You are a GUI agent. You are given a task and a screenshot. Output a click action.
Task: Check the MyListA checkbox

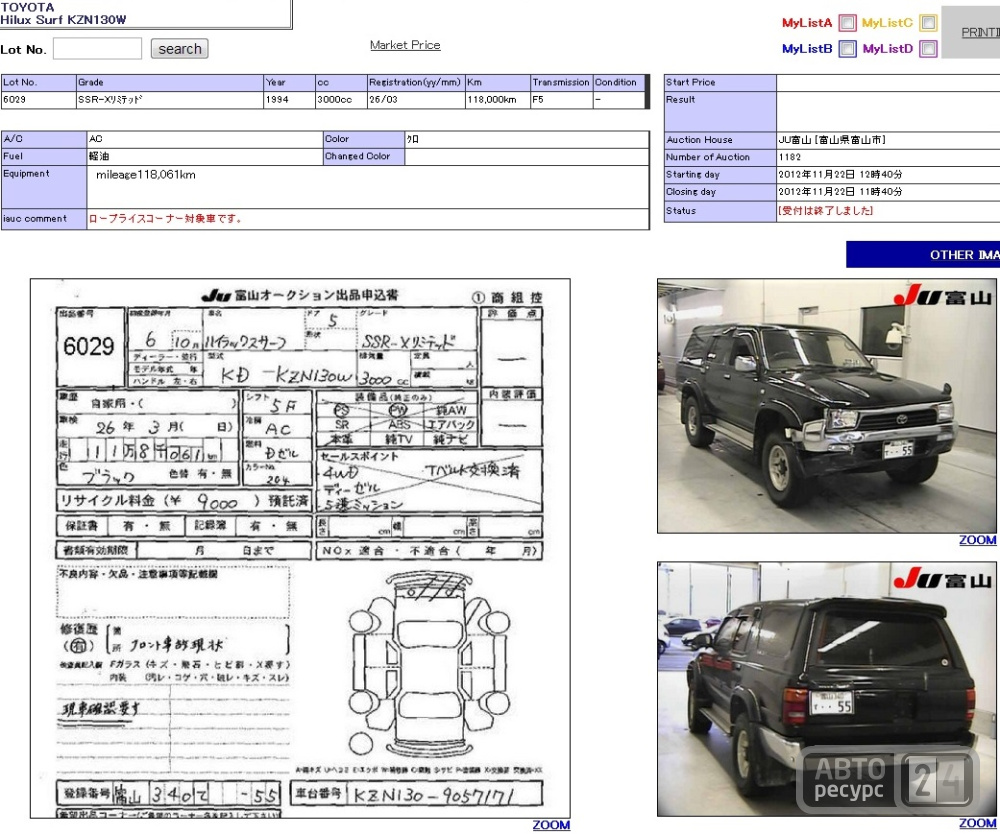847,23
